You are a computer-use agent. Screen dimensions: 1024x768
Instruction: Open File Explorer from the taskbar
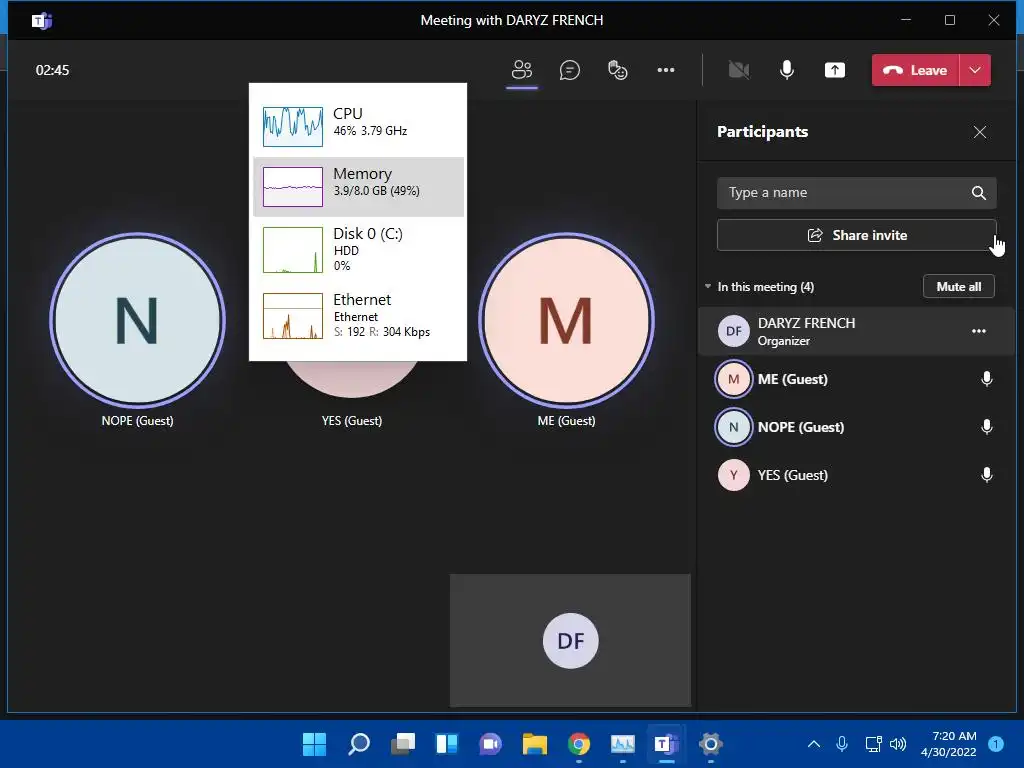[534, 744]
